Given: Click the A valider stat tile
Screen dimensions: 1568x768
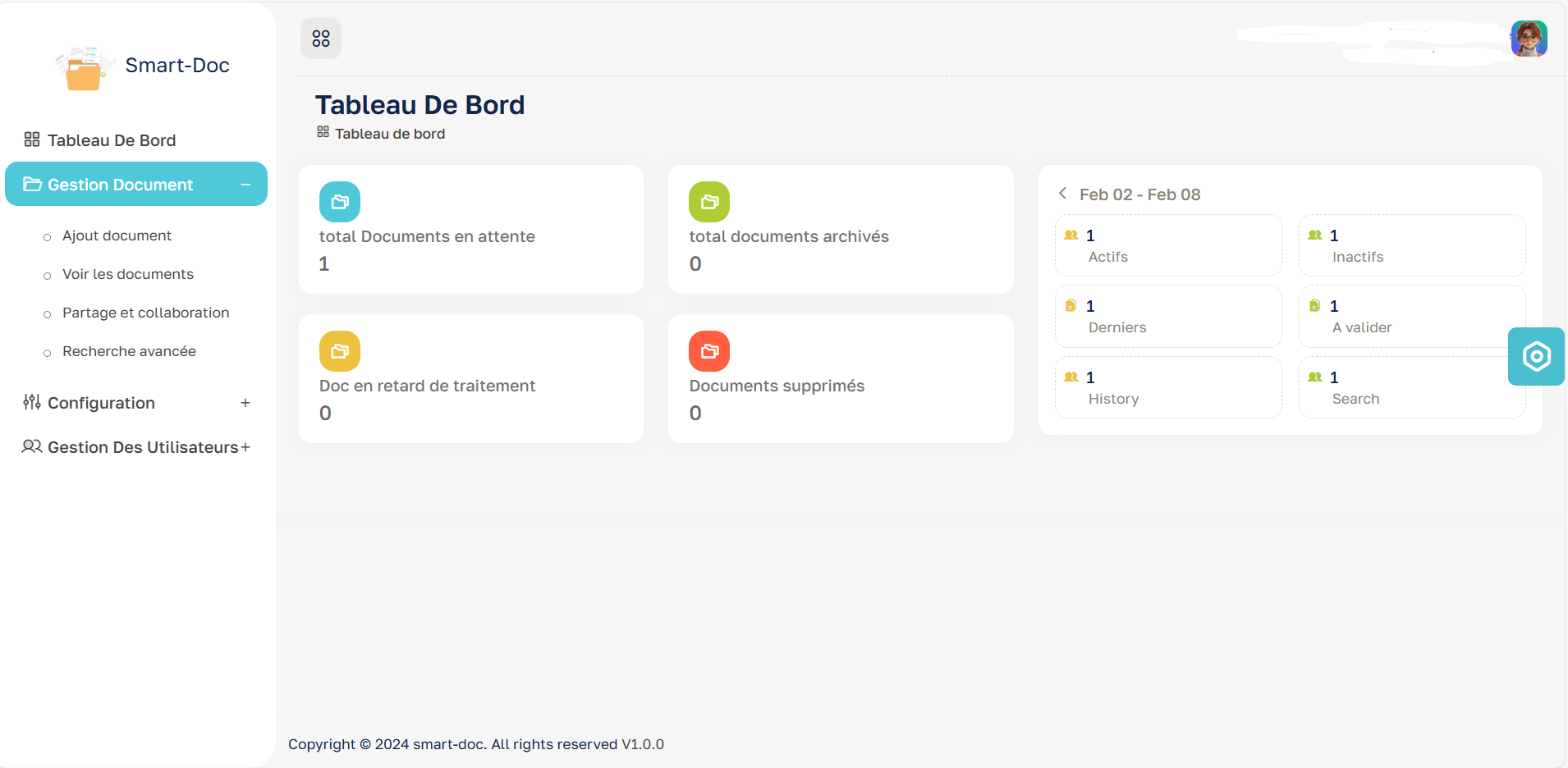Looking at the screenshot, I should (x=1411, y=317).
